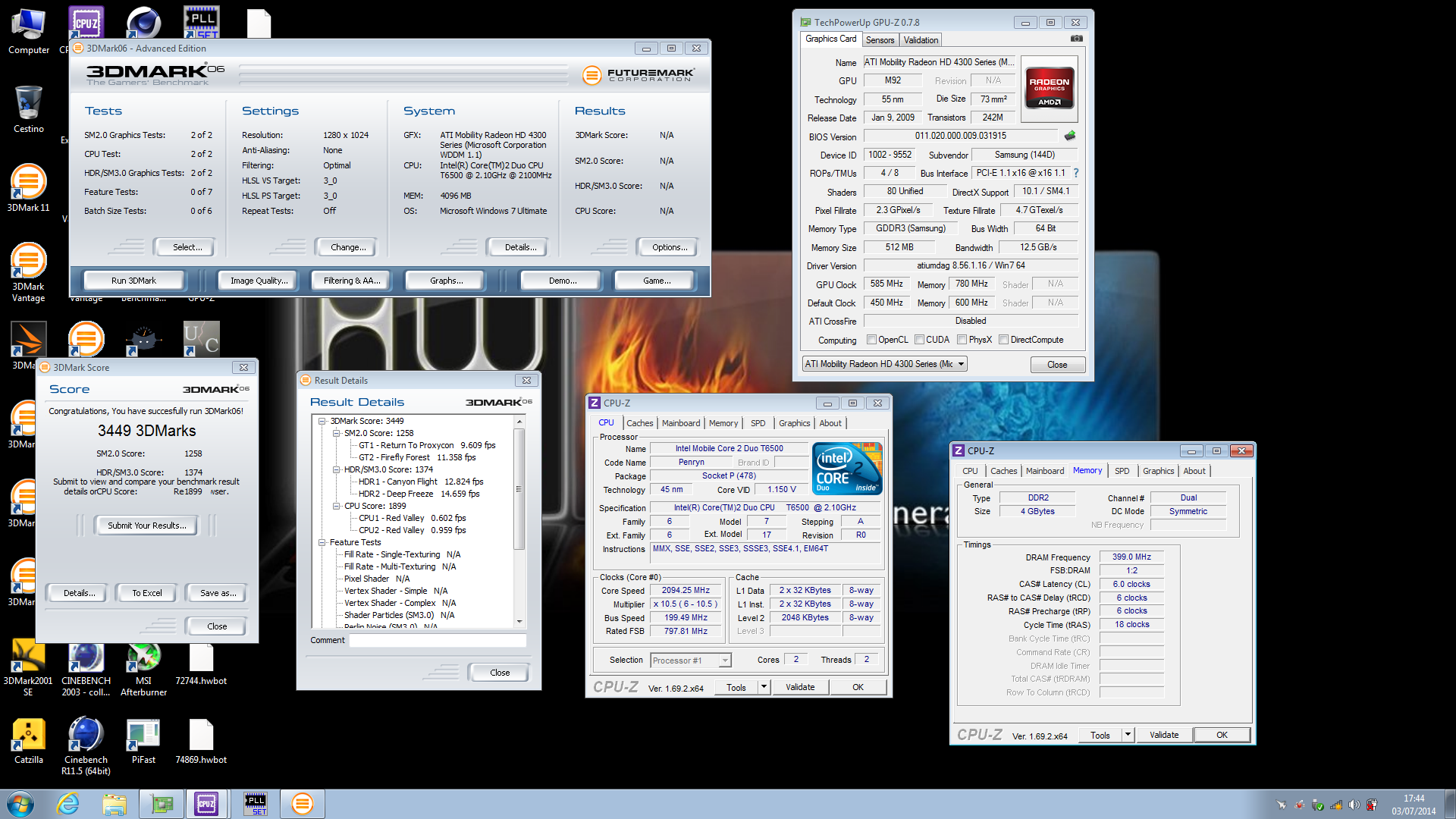This screenshot has height=819, width=1456.
Task: Open the MSI Afterburner desktop shortcut
Action: tap(143, 667)
